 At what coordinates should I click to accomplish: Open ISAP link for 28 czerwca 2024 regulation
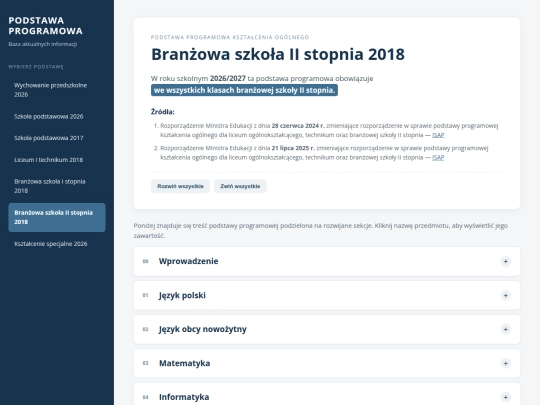point(438,135)
